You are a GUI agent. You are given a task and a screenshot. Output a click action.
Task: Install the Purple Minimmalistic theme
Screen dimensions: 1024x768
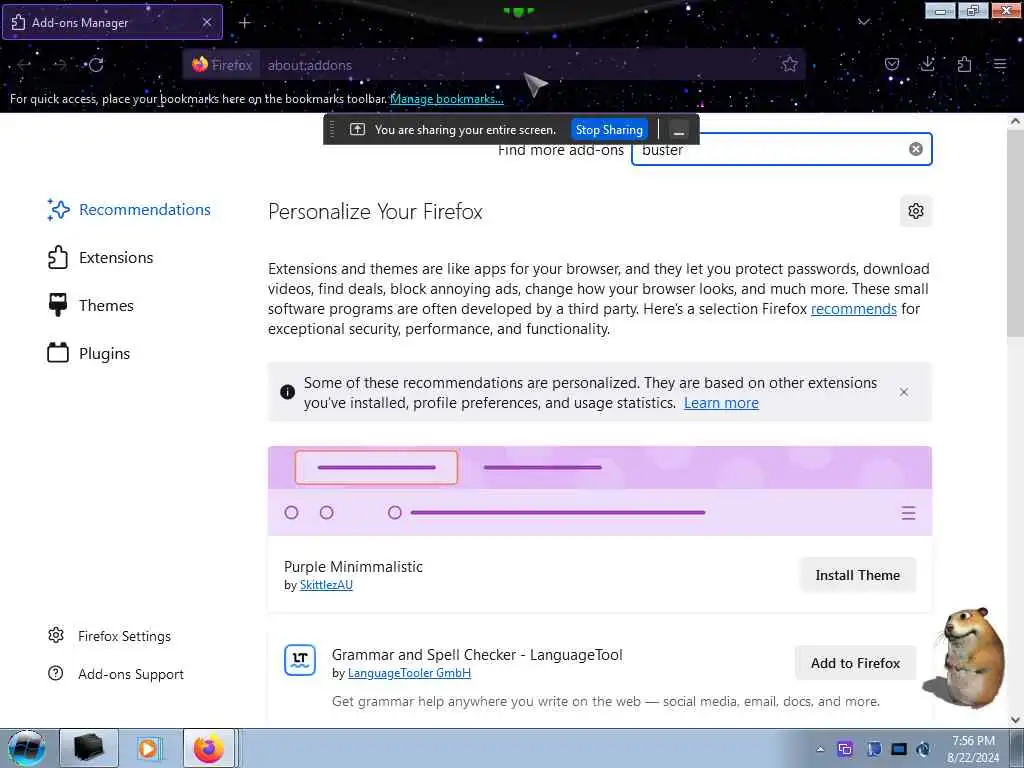pyautogui.click(x=857, y=575)
